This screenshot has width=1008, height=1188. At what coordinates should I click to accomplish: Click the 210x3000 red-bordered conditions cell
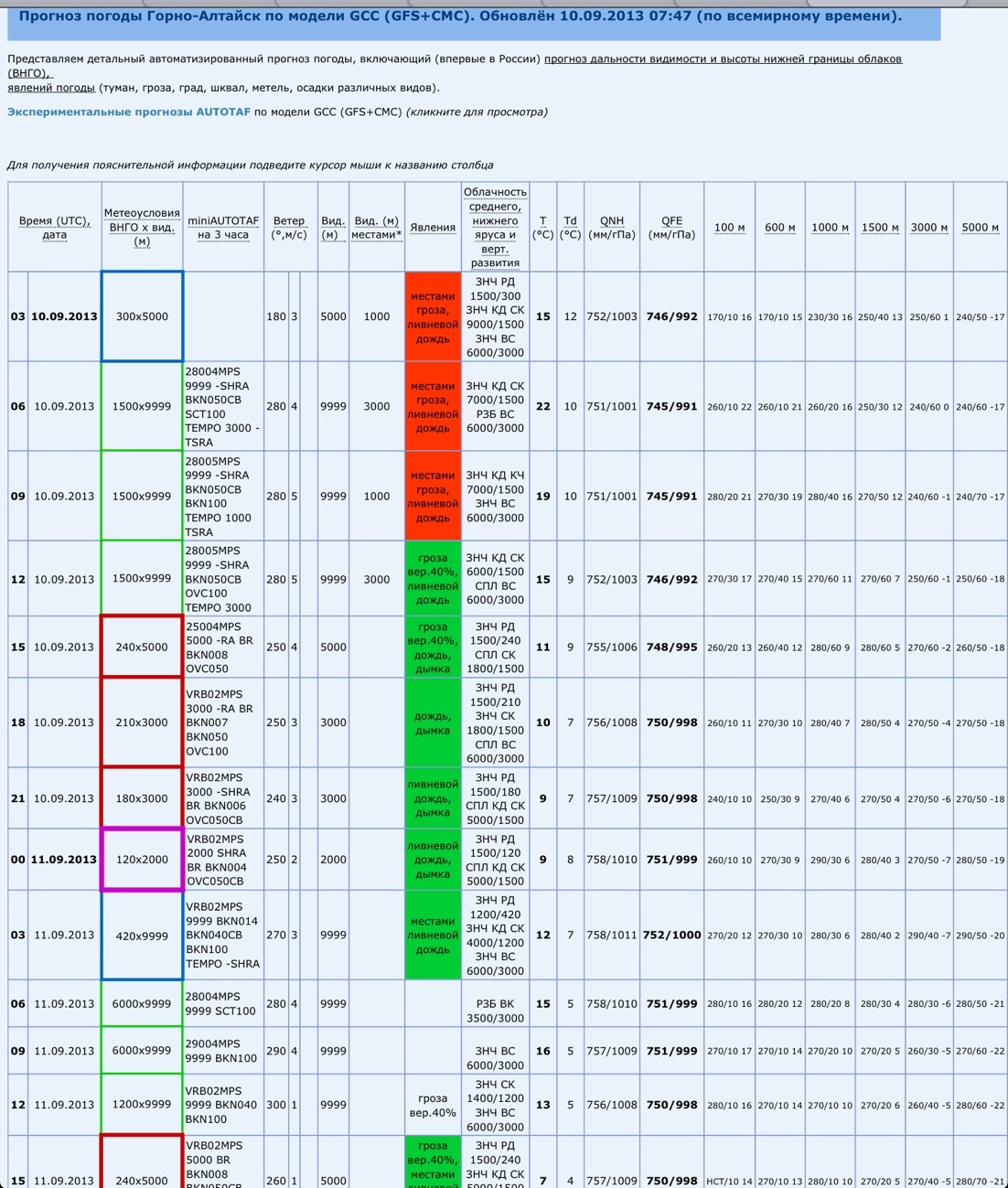pos(142,722)
